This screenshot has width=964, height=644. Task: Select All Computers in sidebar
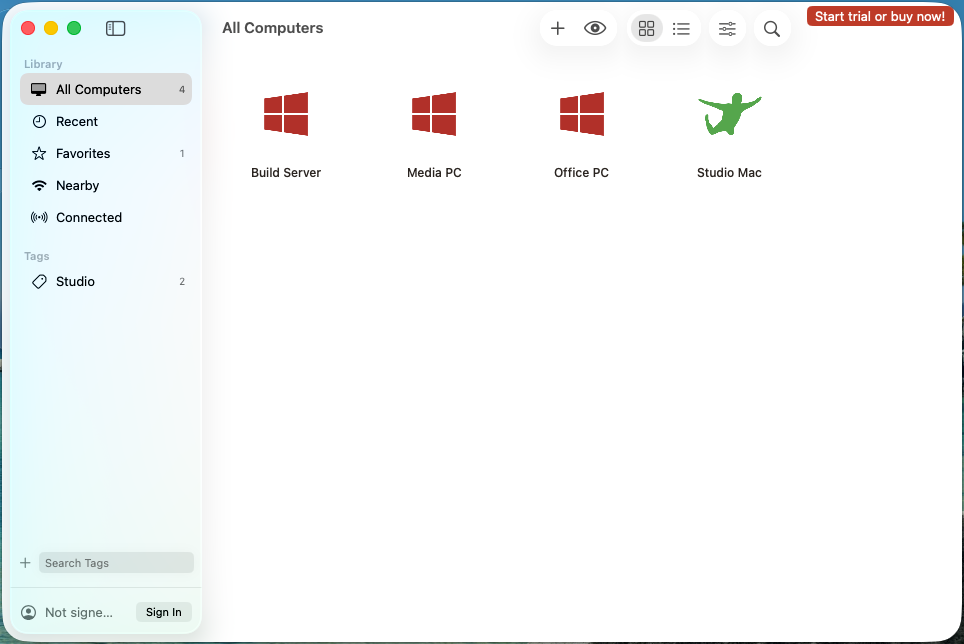[106, 90]
